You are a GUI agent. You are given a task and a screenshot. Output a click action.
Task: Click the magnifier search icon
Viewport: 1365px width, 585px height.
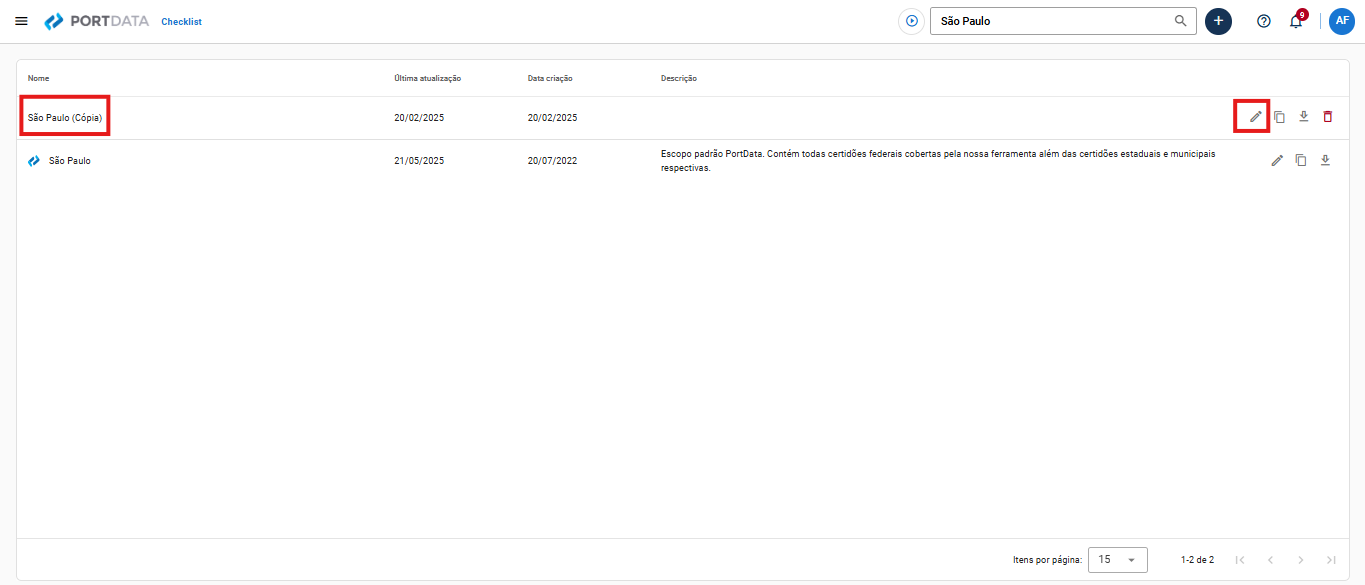pos(1181,20)
